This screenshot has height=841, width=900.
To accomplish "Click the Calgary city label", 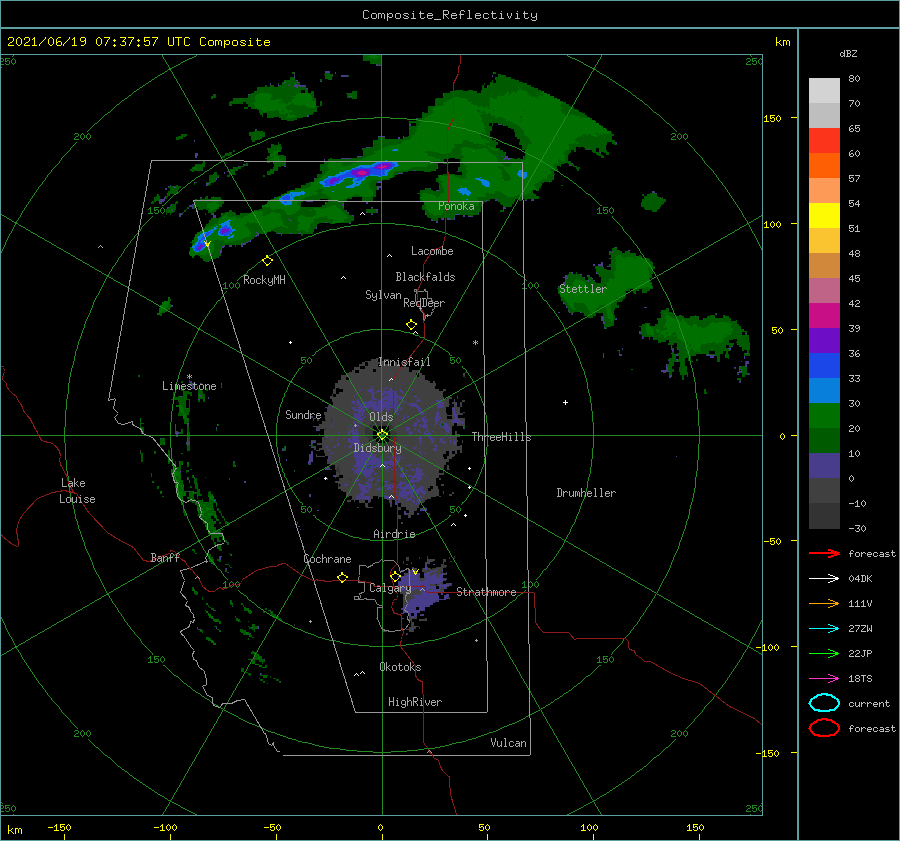I will 390,588.
